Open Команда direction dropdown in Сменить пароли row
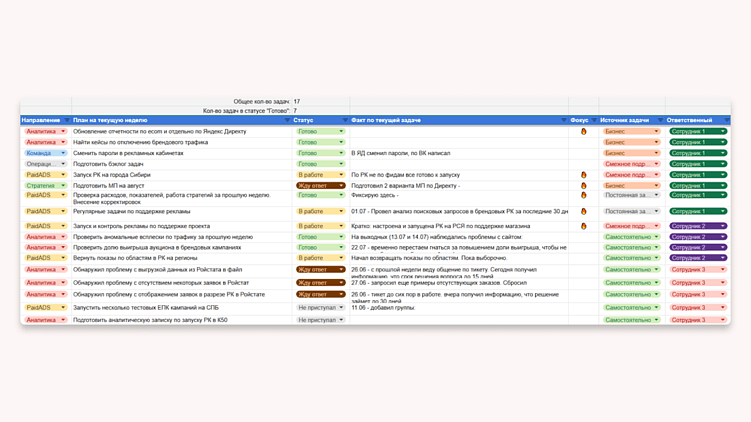The width and height of the screenshot is (751, 422). click(x=46, y=153)
